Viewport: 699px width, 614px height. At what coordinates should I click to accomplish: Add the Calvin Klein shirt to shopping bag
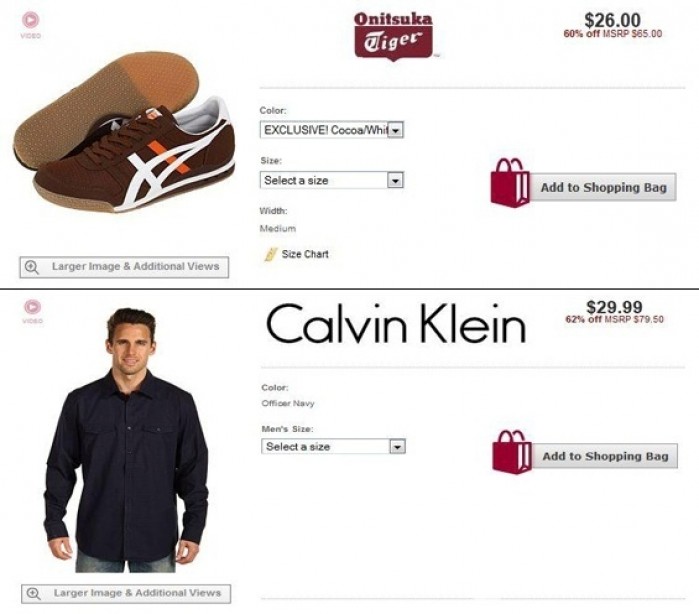click(604, 457)
